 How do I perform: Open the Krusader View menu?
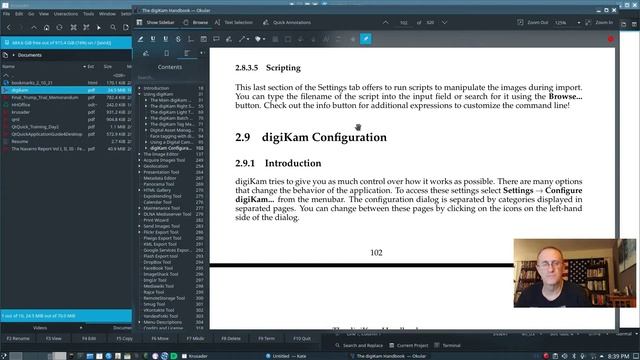(44, 14)
